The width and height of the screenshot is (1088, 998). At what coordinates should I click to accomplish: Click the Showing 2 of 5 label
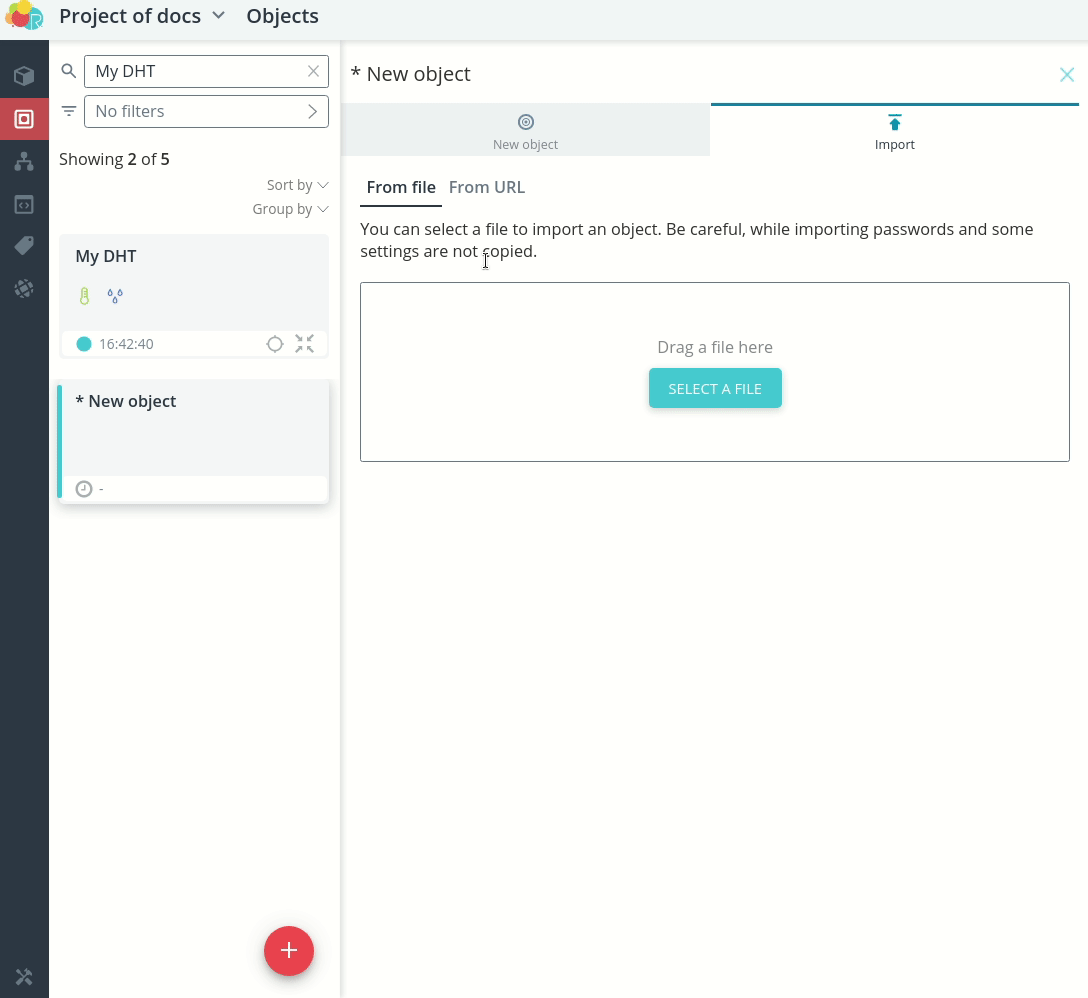pyautogui.click(x=114, y=160)
